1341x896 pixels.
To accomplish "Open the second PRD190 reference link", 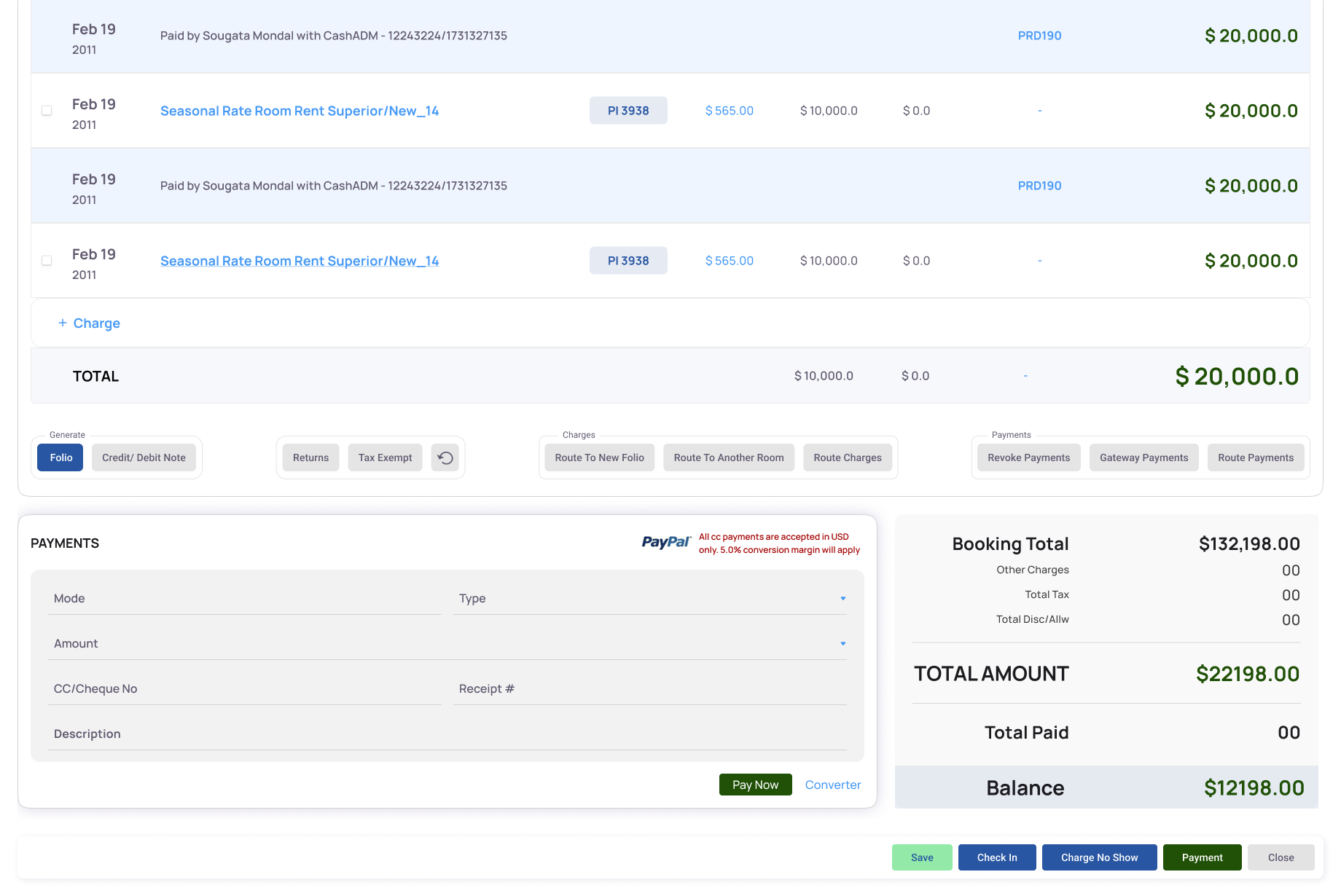I will pos(1039,186).
